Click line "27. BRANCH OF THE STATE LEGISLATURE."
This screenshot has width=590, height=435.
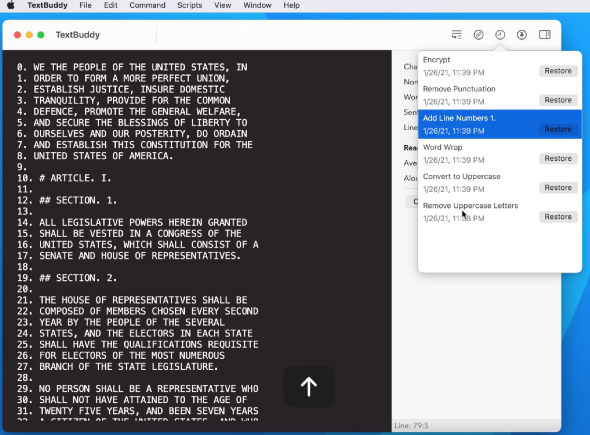pyautogui.click(x=117, y=367)
